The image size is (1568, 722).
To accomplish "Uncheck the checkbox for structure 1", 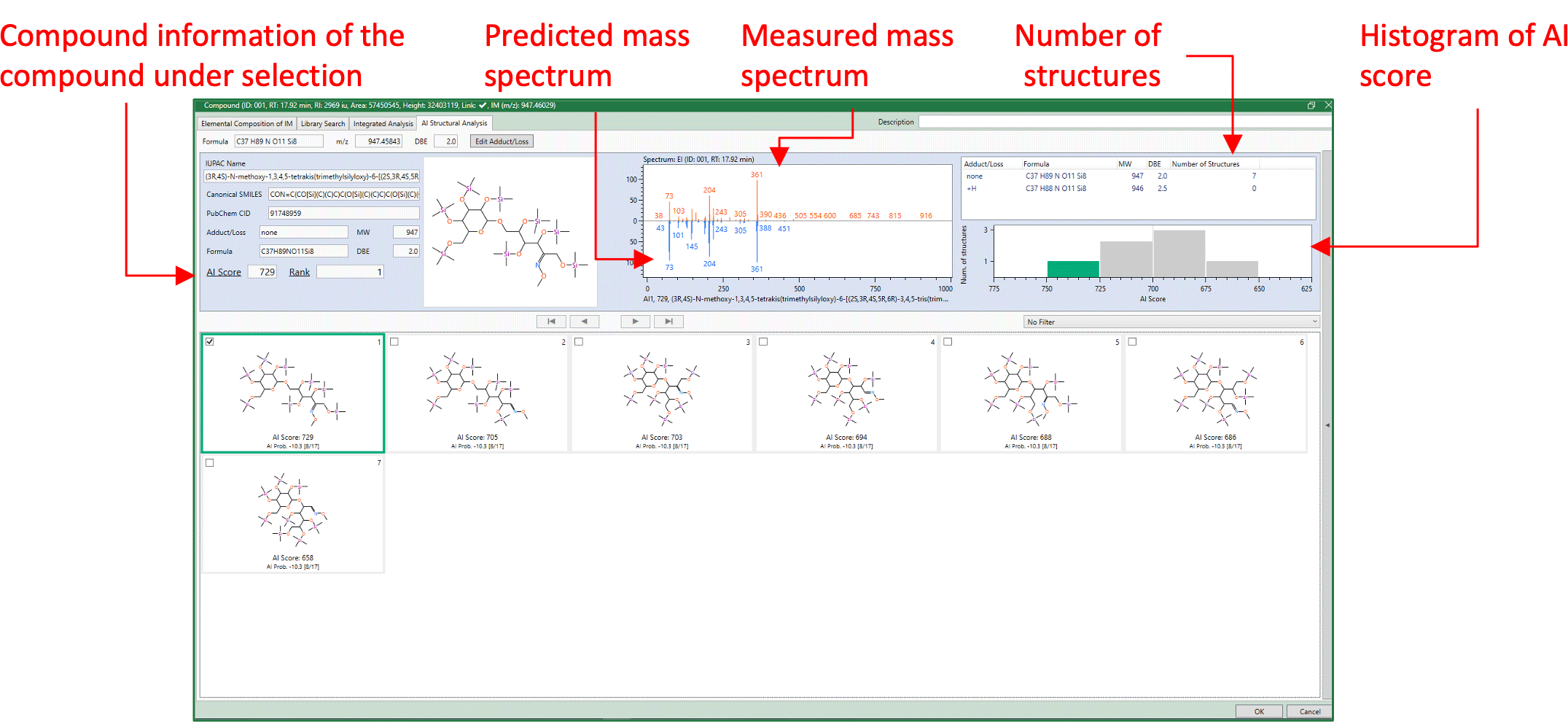I will coord(210,341).
